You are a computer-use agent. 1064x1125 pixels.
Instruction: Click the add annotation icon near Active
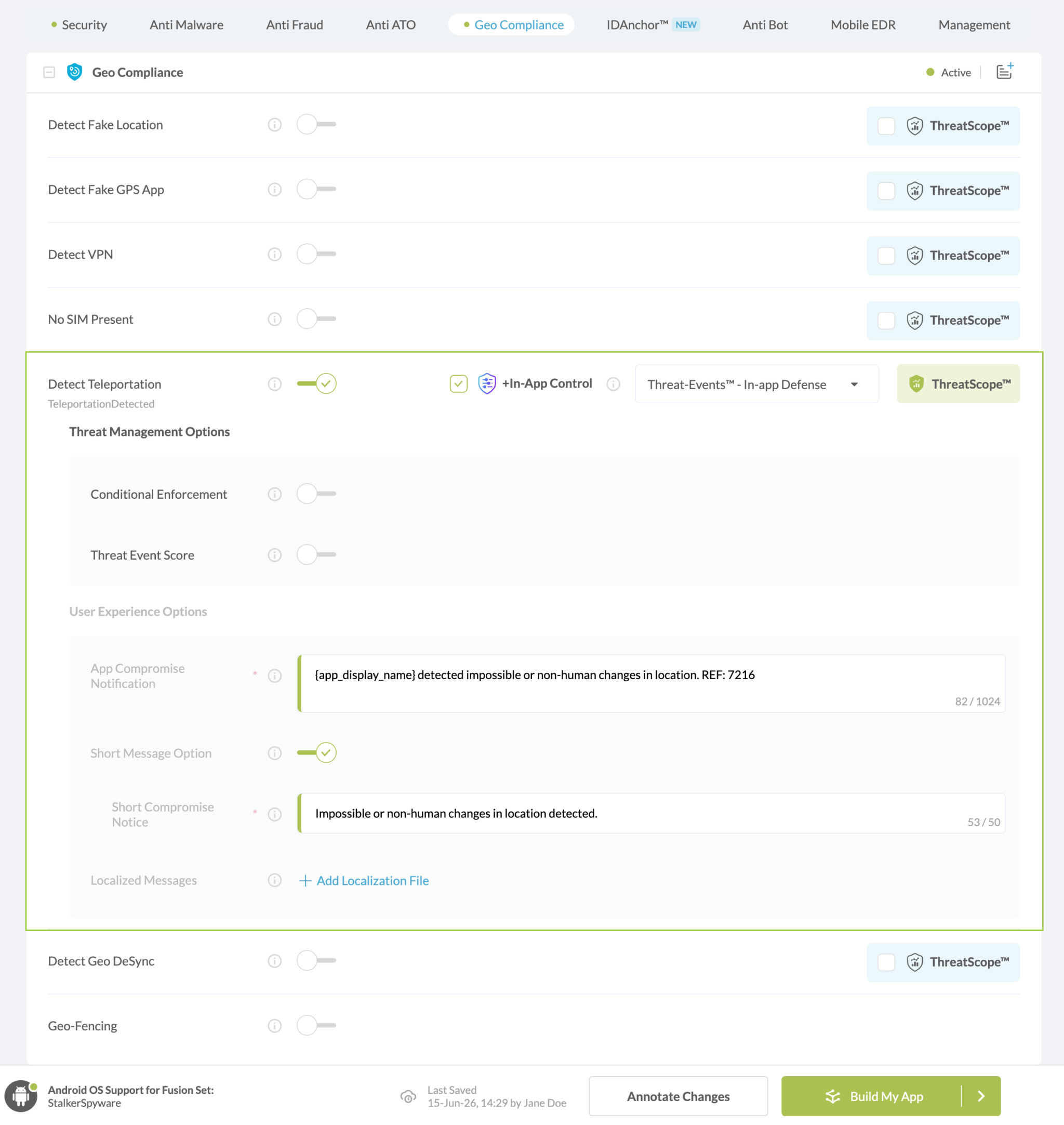(x=1004, y=72)
